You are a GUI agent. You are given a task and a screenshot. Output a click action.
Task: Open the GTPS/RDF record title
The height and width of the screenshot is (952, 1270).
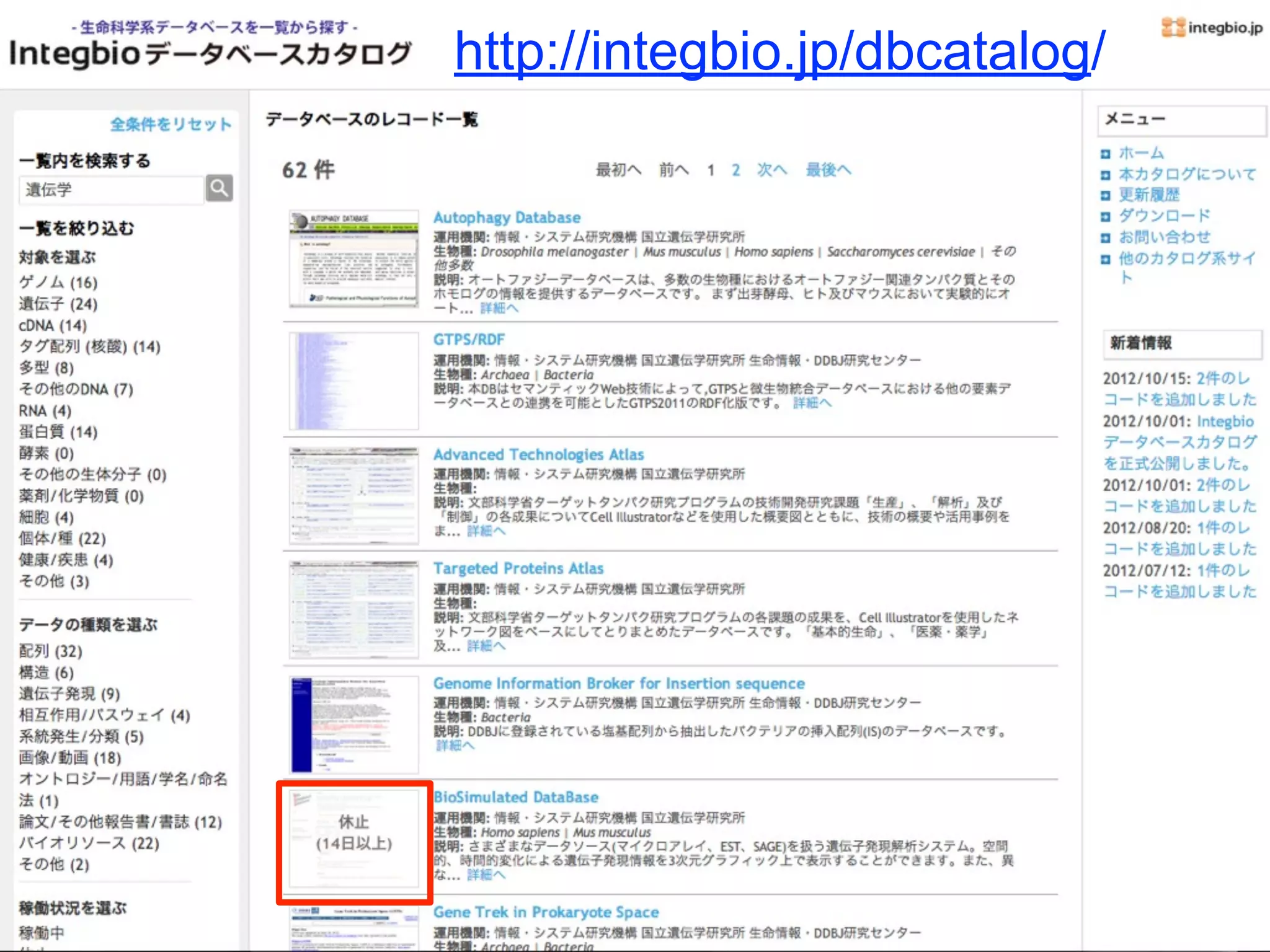click(469, 340)
